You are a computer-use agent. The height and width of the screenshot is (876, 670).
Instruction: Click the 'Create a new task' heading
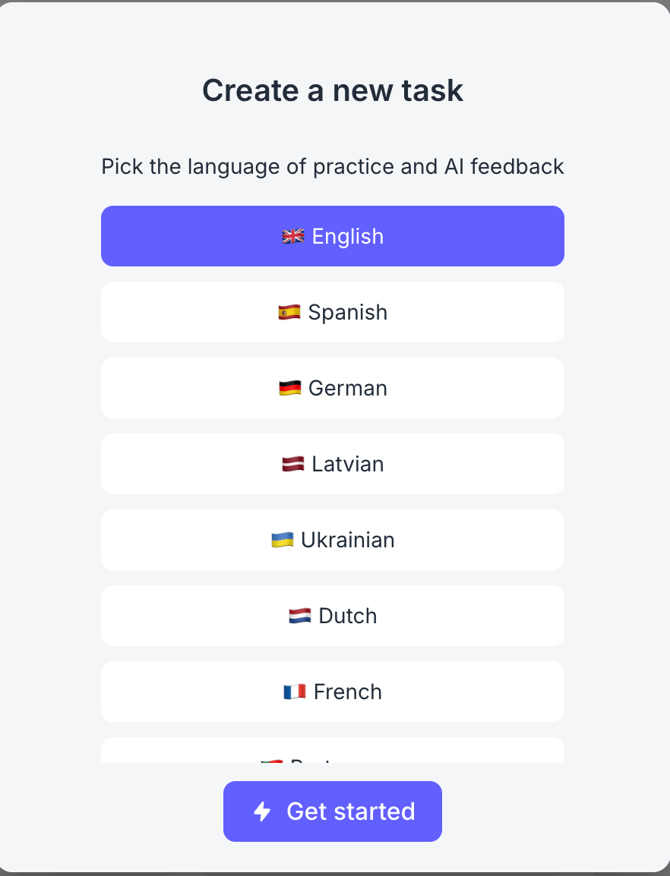tap(333, 91)
